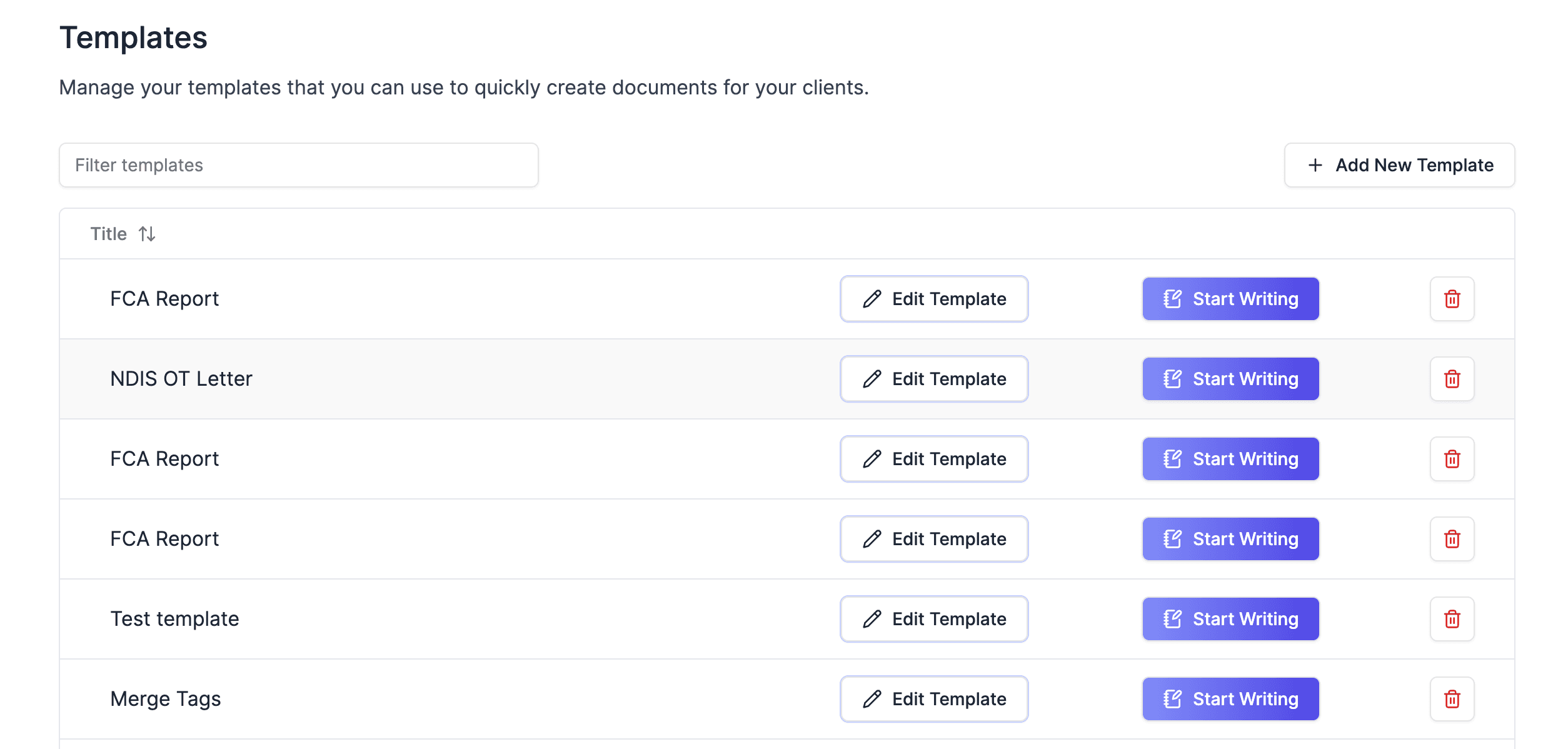Delete the Test template row

(1452, 619)
